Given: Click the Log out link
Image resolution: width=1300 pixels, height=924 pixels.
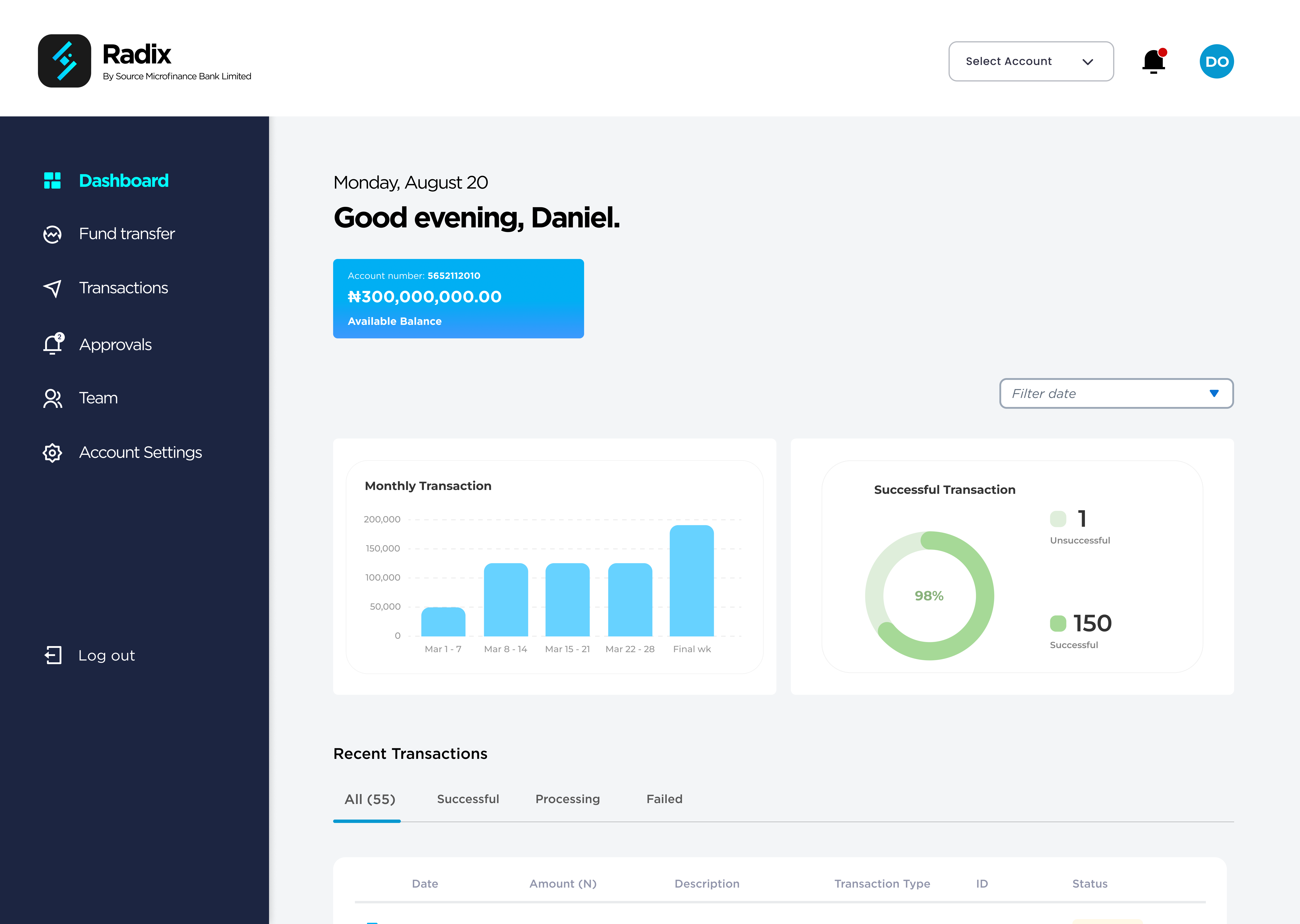Looking at the screenshot, I should (107, 656).
